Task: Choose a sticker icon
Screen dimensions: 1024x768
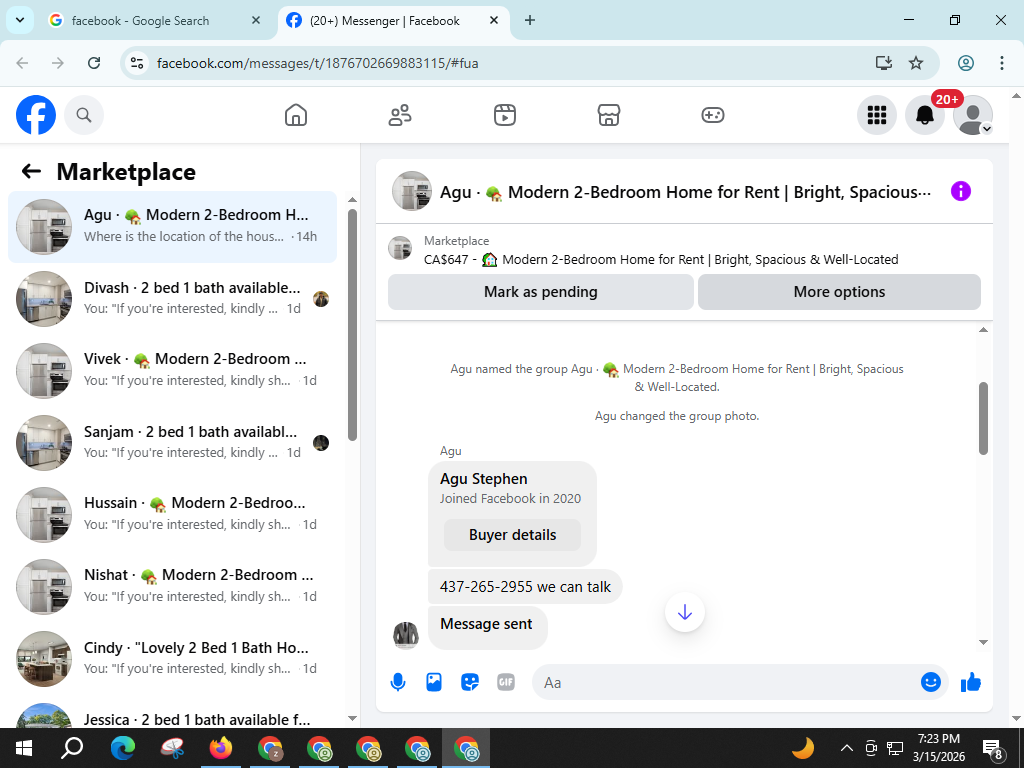Action: pos(470,682)
